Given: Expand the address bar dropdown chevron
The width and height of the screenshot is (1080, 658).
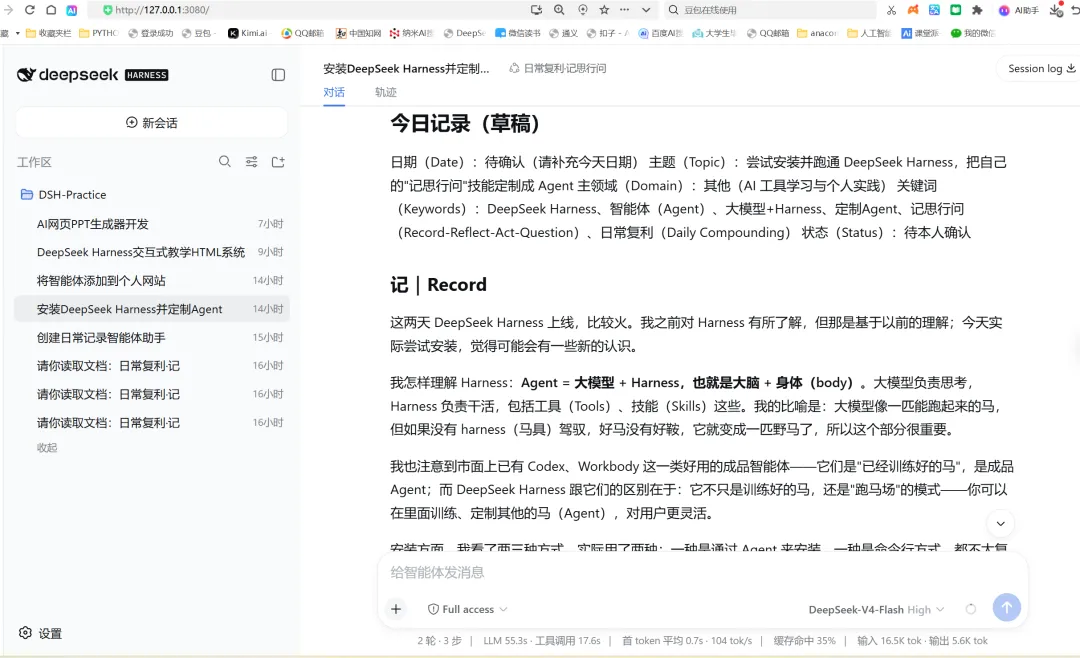Looking at the screenshot, I should [645, 10].
